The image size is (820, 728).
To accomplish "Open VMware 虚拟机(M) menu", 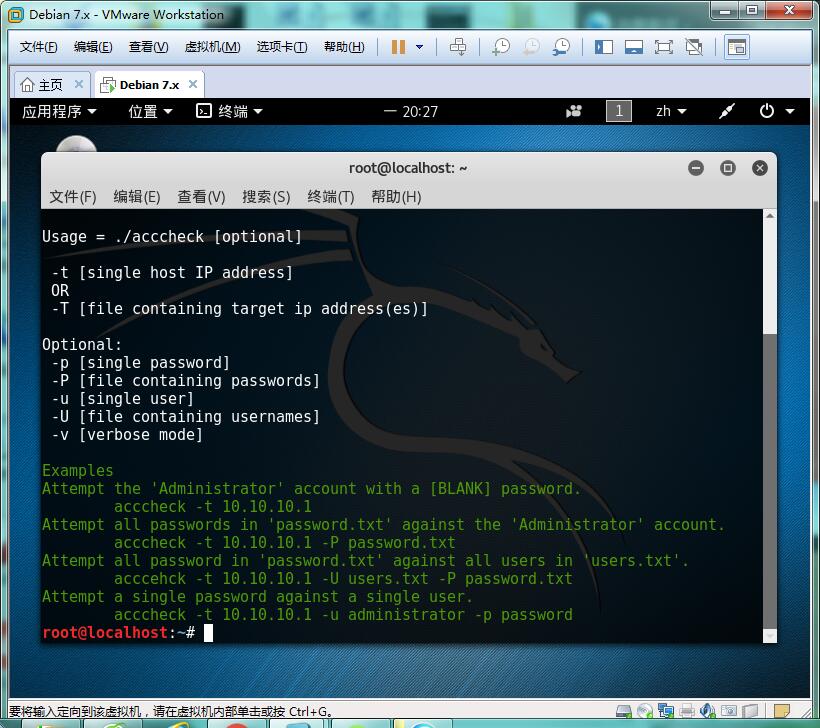I will [212, 47].
